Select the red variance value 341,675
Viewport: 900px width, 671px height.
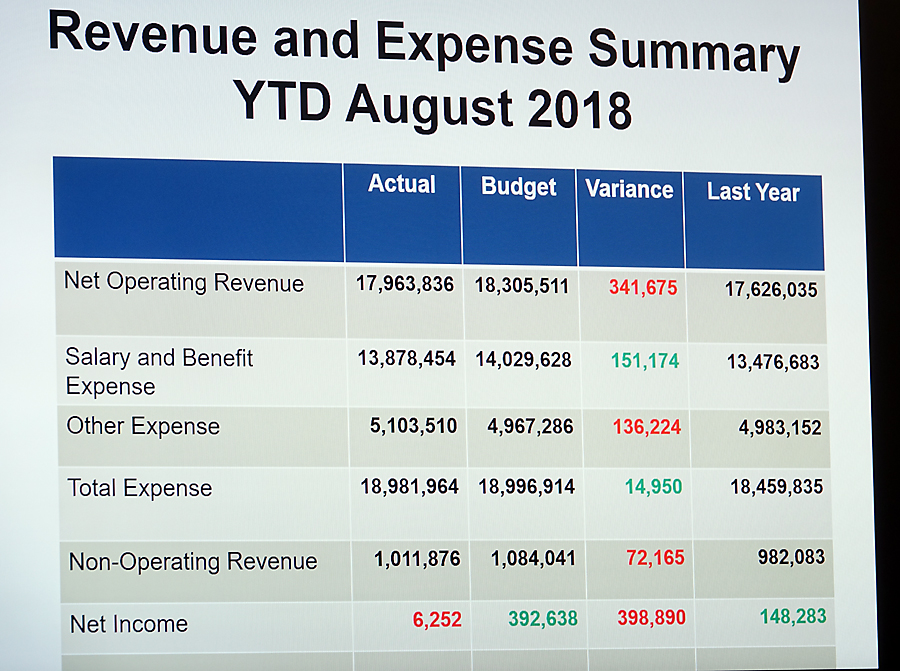(643, 288)
